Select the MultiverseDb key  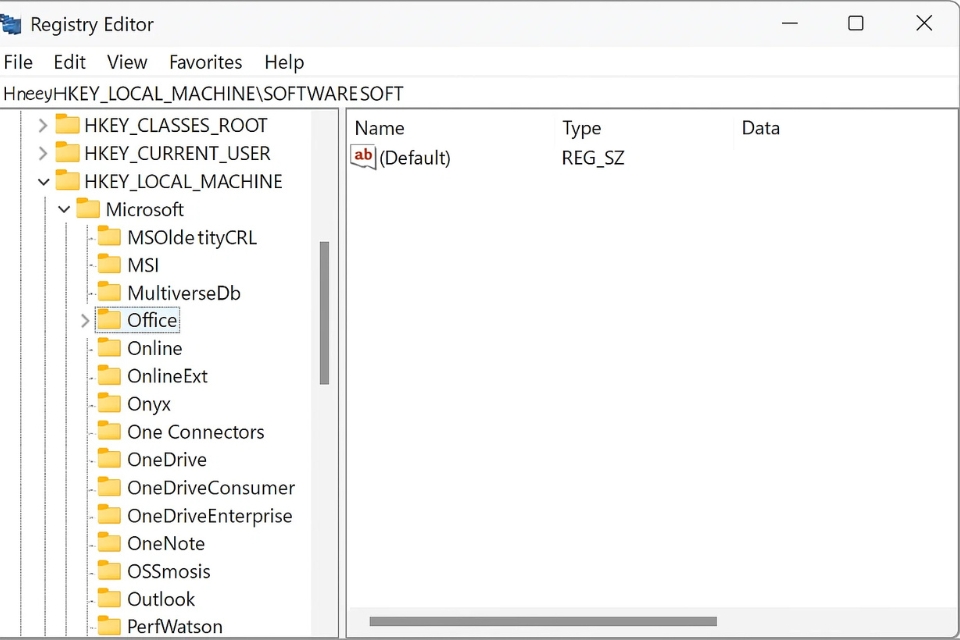183,293
